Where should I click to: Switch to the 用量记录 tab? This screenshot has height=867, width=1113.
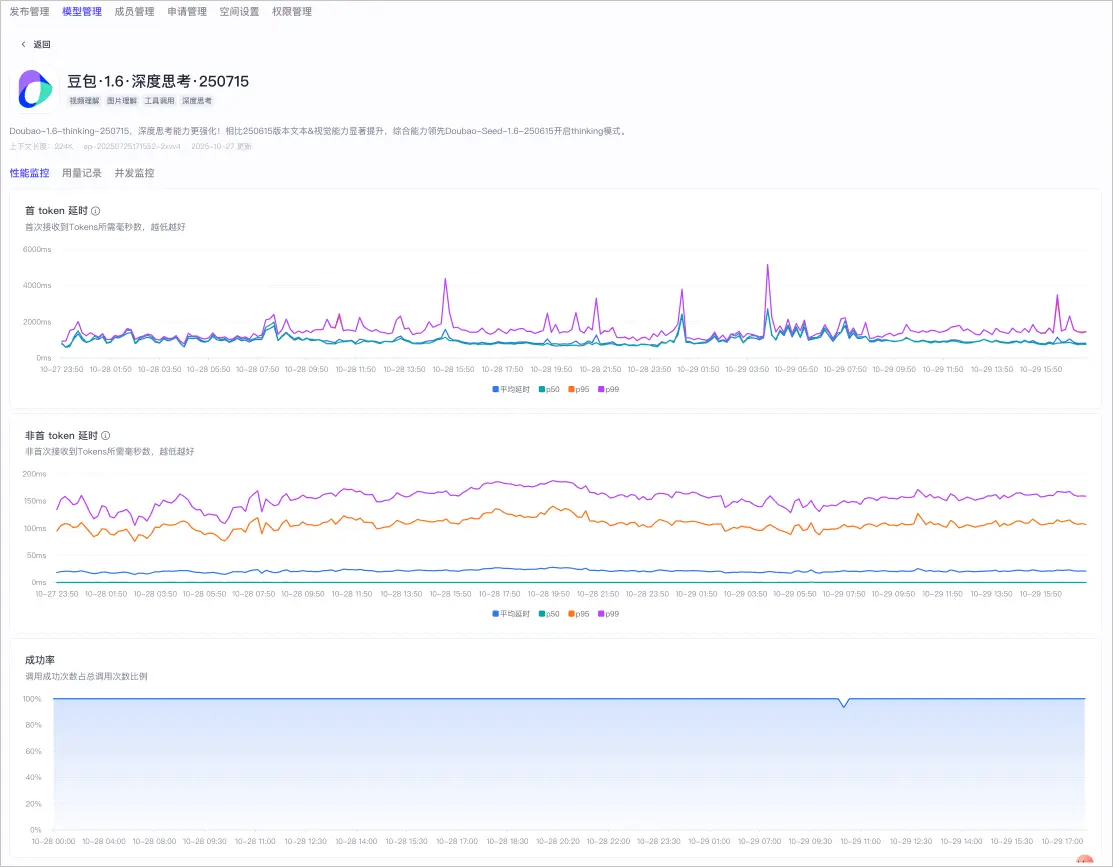pyautogui.click(x=82, y=173)
